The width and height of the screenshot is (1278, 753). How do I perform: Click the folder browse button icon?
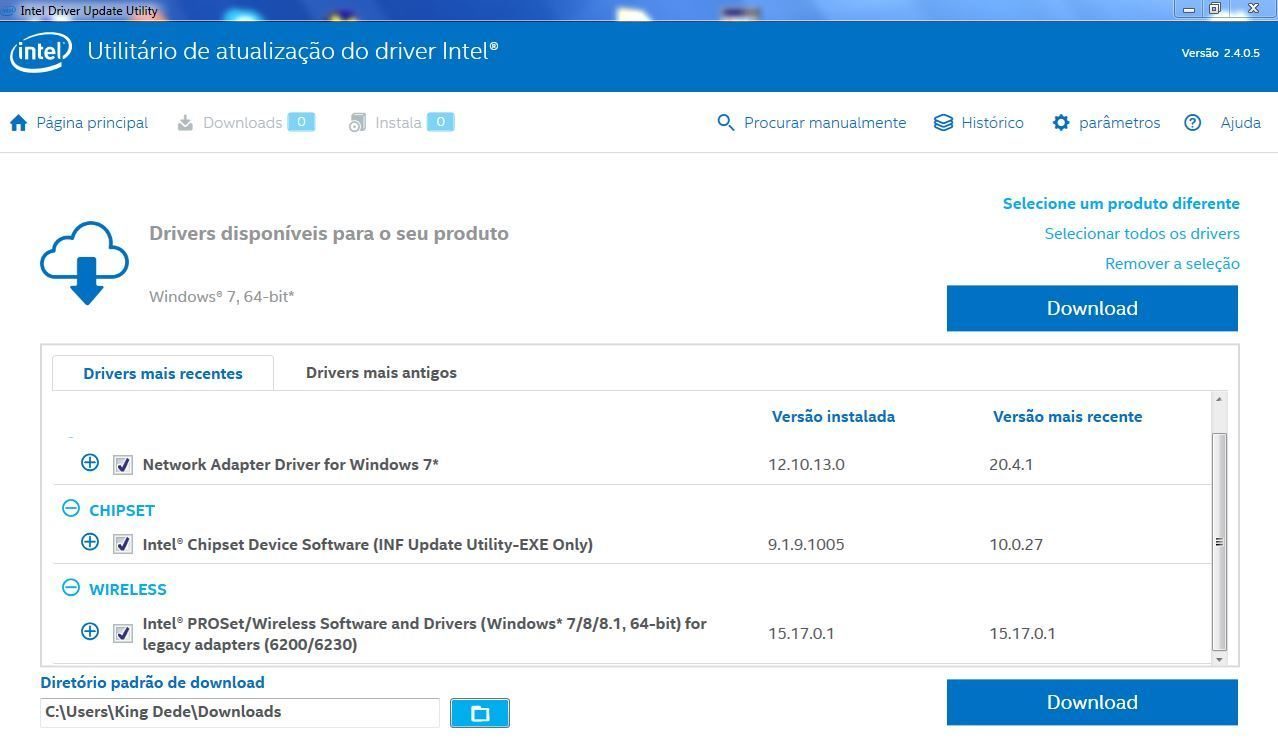(480, 713)
